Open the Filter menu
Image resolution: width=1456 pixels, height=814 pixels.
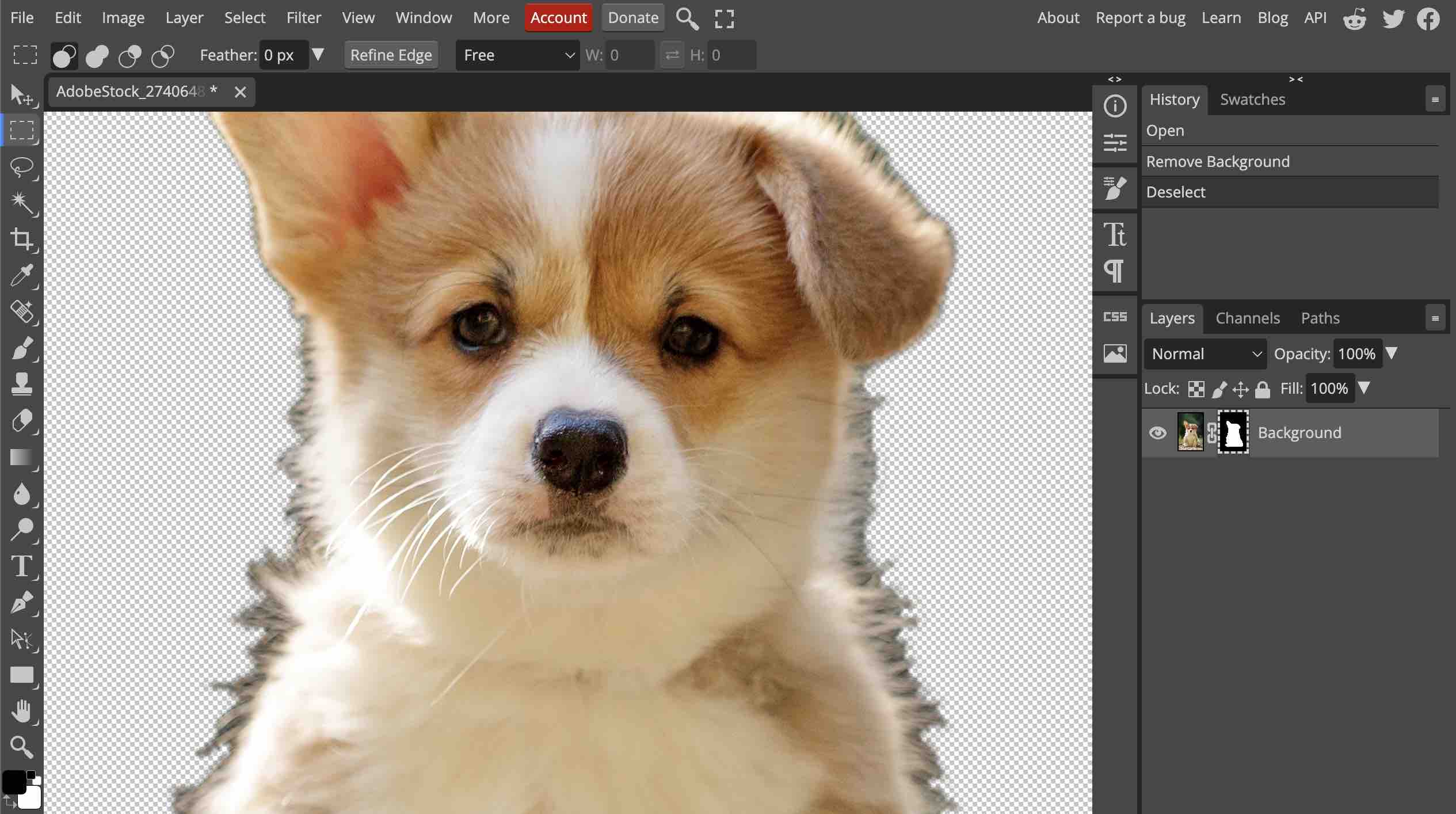pyautogui.click(x=303, y=18)
